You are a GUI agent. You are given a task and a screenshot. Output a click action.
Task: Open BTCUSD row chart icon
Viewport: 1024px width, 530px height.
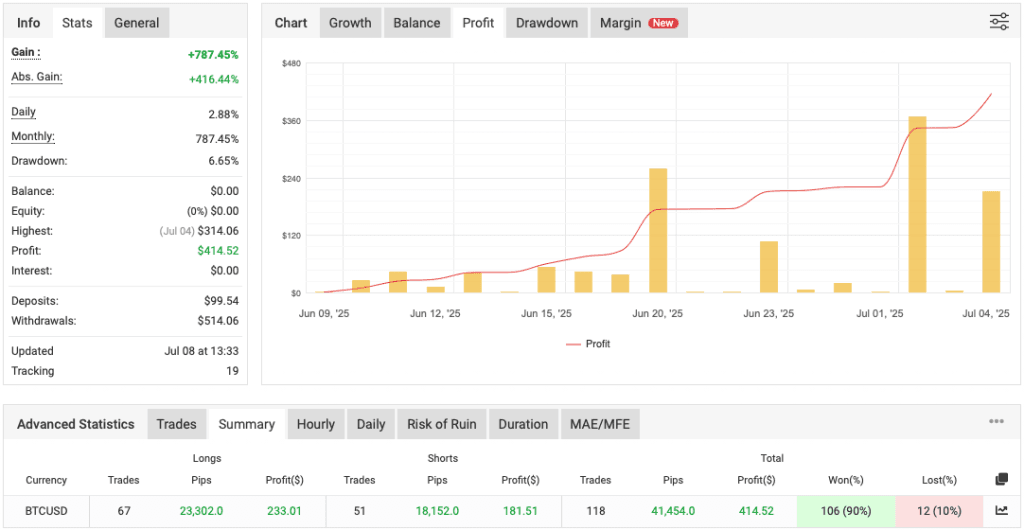point(1002,510)
